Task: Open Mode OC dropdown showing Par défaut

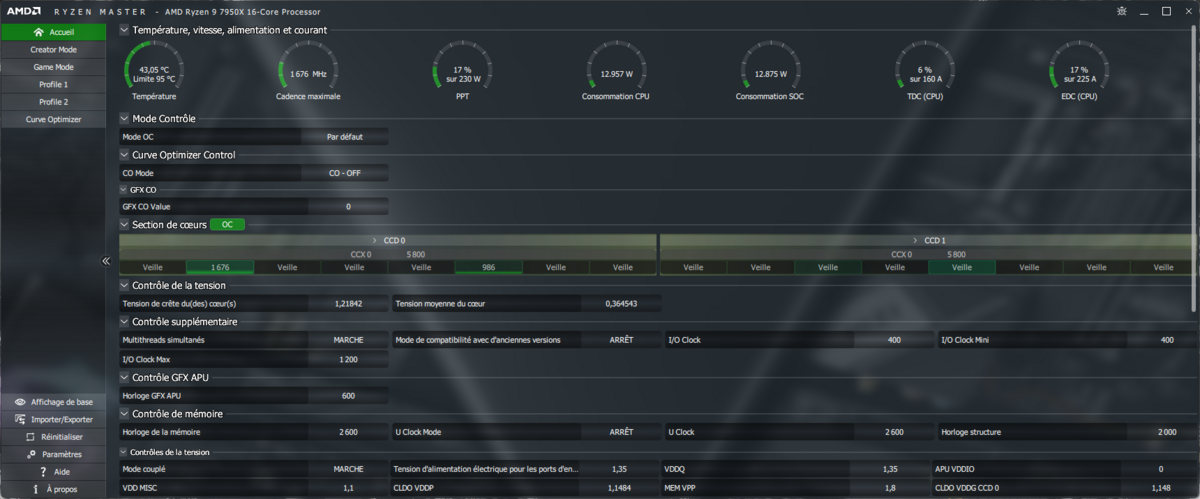Action: coord(344,137)
